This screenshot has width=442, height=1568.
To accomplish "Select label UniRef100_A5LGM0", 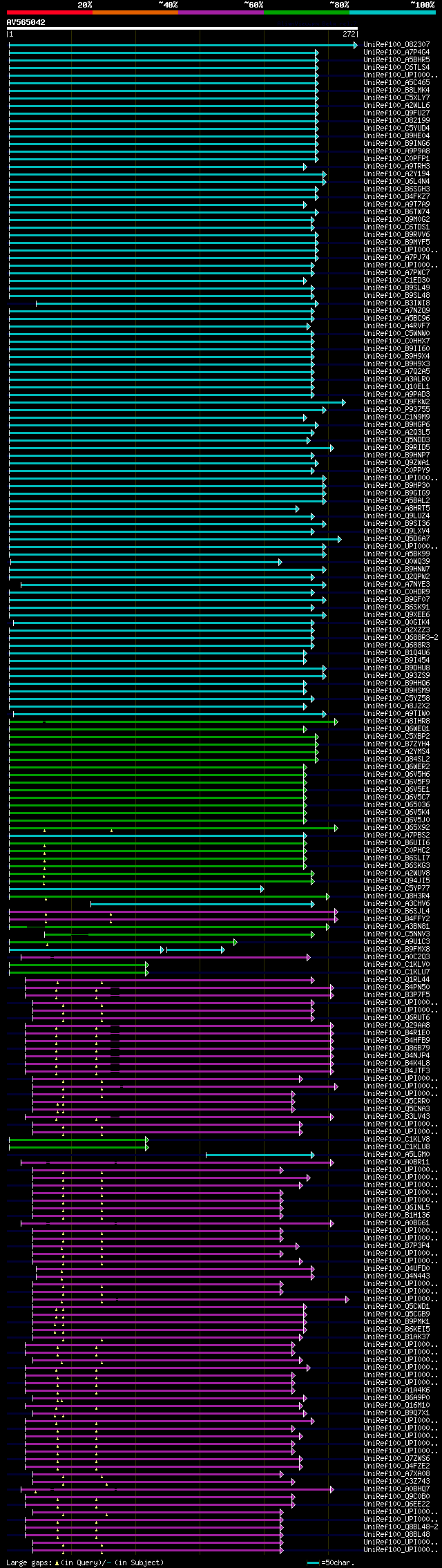I will 396,1155.
